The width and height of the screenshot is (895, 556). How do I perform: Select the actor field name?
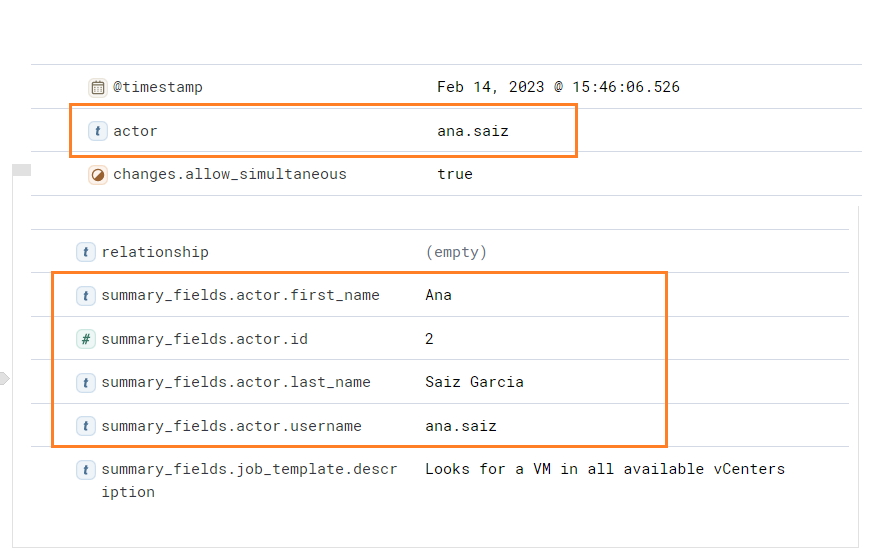pyautogui.click(x=135, y=131)
